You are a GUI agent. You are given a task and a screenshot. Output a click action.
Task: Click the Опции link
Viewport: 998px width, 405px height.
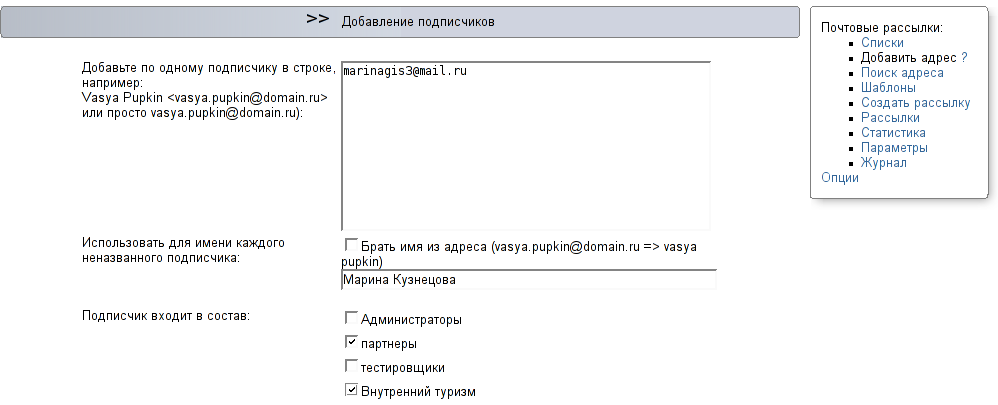[x=840, y=178]
